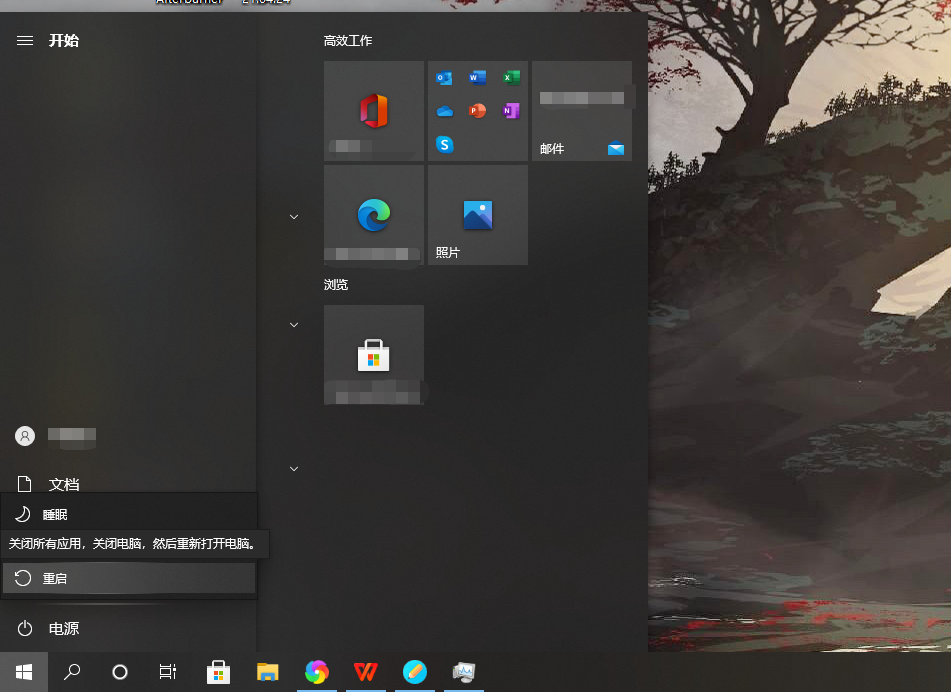Click the 高效工作 group header
Viewport: 951px width, 692px height.
[348, 41]
